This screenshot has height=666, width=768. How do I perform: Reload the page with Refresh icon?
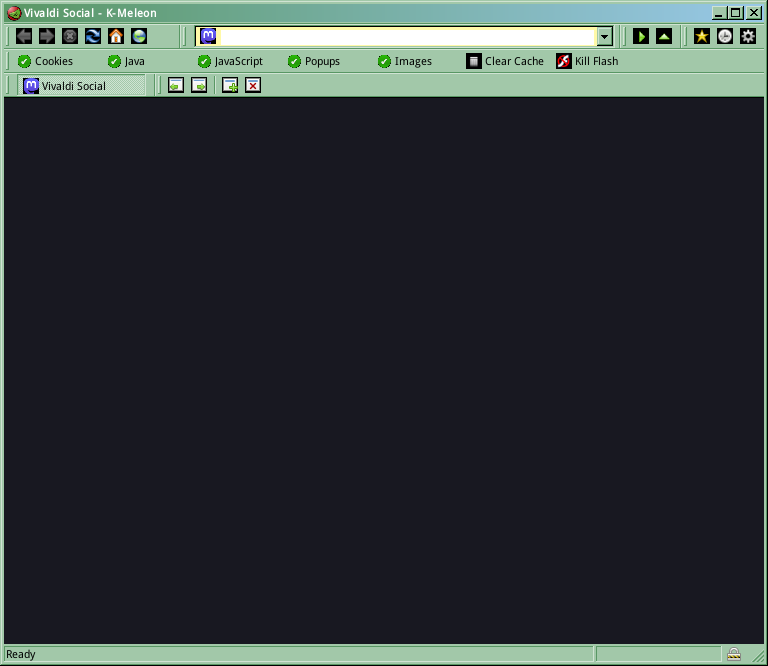[x=93, y=36]
